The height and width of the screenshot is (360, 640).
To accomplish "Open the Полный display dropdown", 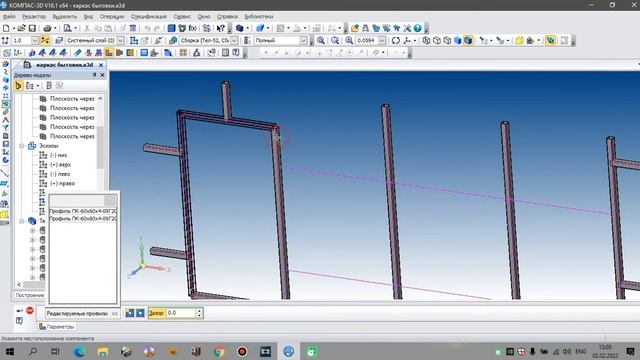I will tap(303, 40).
